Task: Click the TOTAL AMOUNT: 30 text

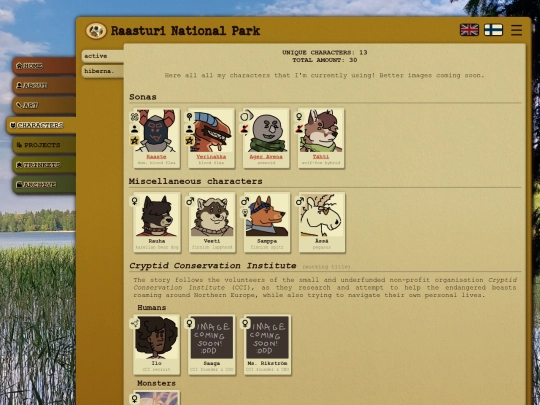Action: pos(325,60)
